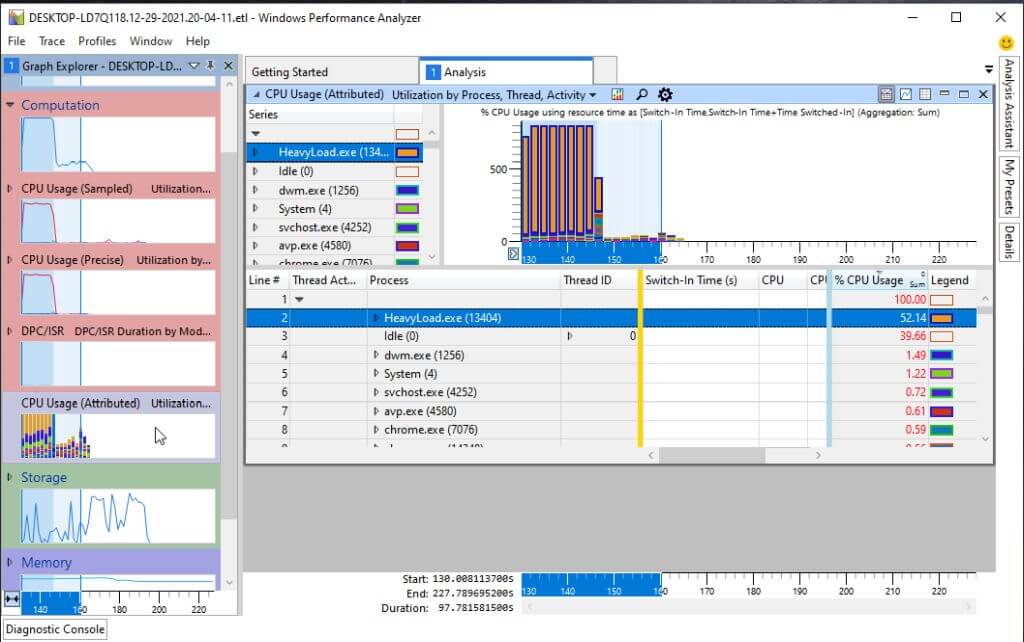Image resolution: width=1024 pixels, height=642 pixels.
Task: Switch to the Getting Started tab
Action: [330, 72]
